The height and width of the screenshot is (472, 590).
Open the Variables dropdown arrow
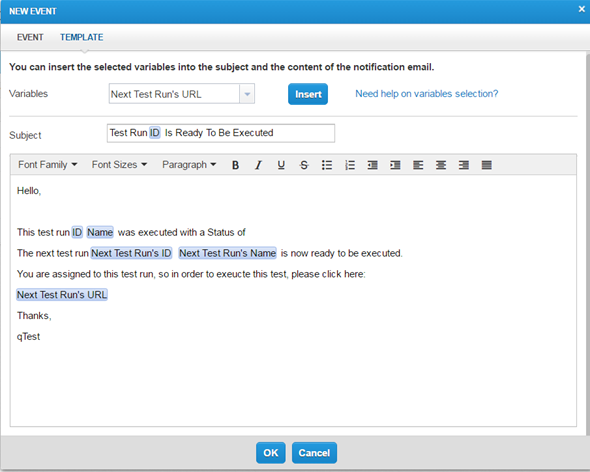point(247,94)
